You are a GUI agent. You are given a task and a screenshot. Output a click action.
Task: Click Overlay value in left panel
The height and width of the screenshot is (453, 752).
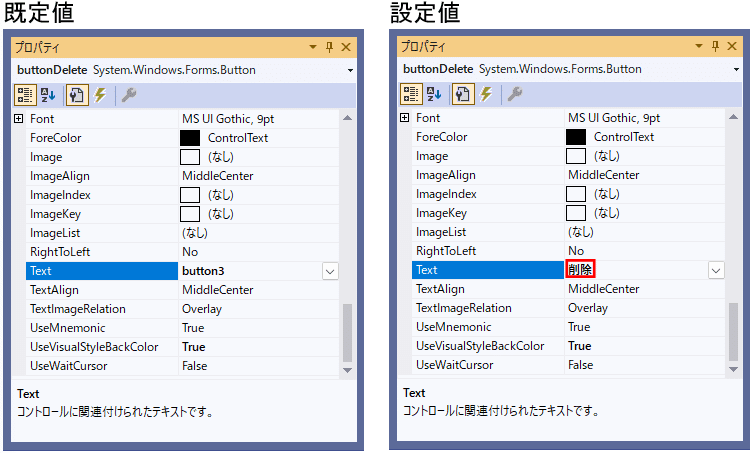[202, 309]
